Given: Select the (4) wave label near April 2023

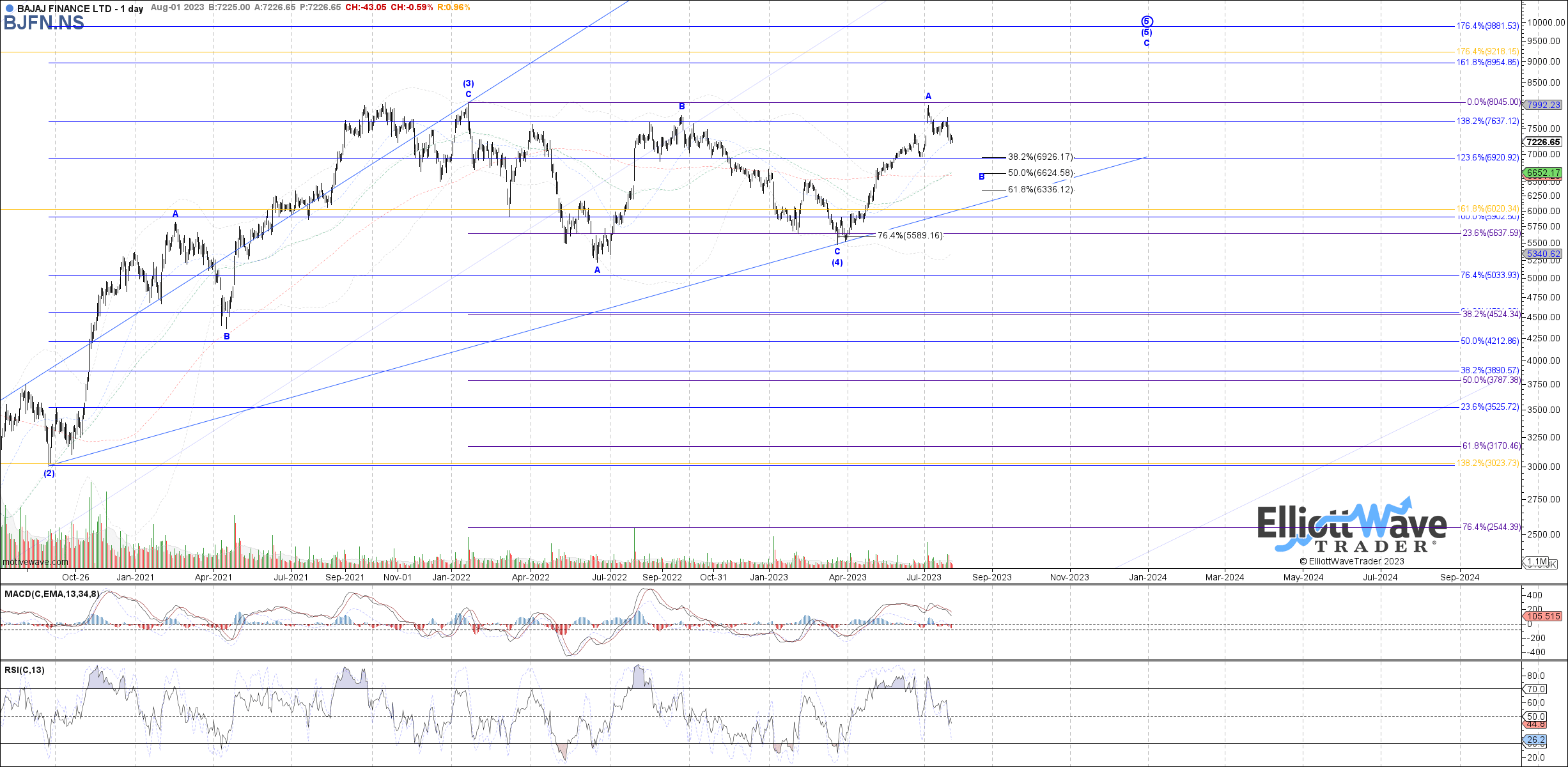Looking at the screenshot, I should pos(837,262).
